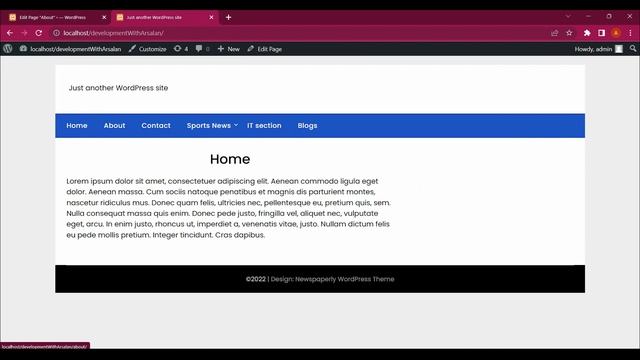Open the 'Howdy, admin' account menu
This screenshot has height=360, width=640.
coord(598,49)
